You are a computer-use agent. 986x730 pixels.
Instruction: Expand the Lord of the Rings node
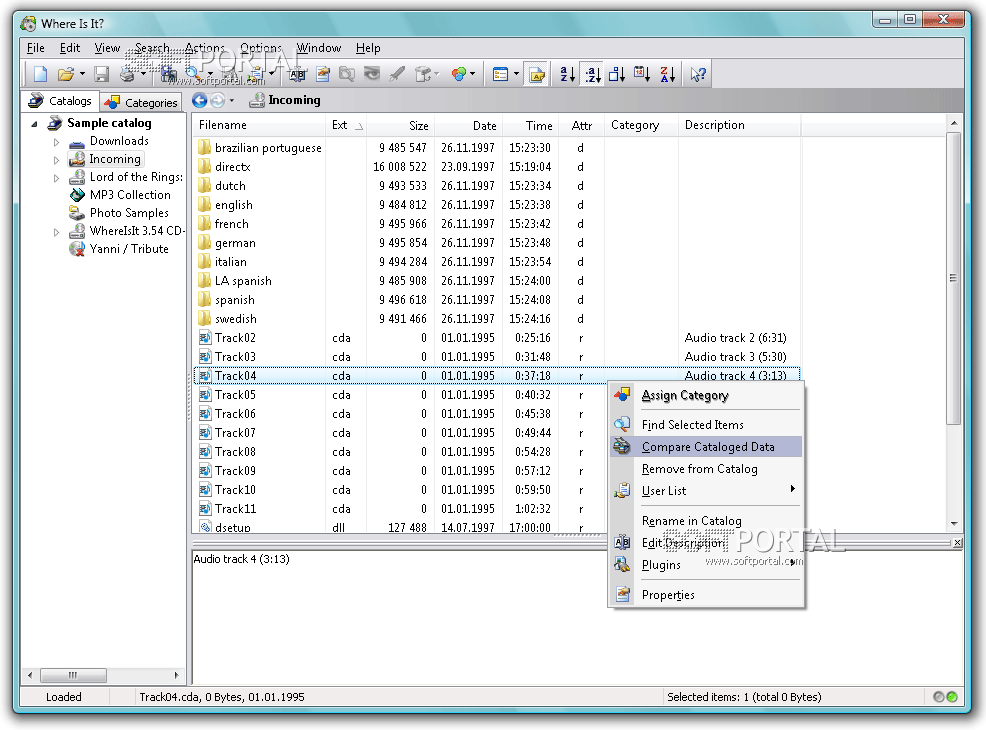(x=56, y=178)
